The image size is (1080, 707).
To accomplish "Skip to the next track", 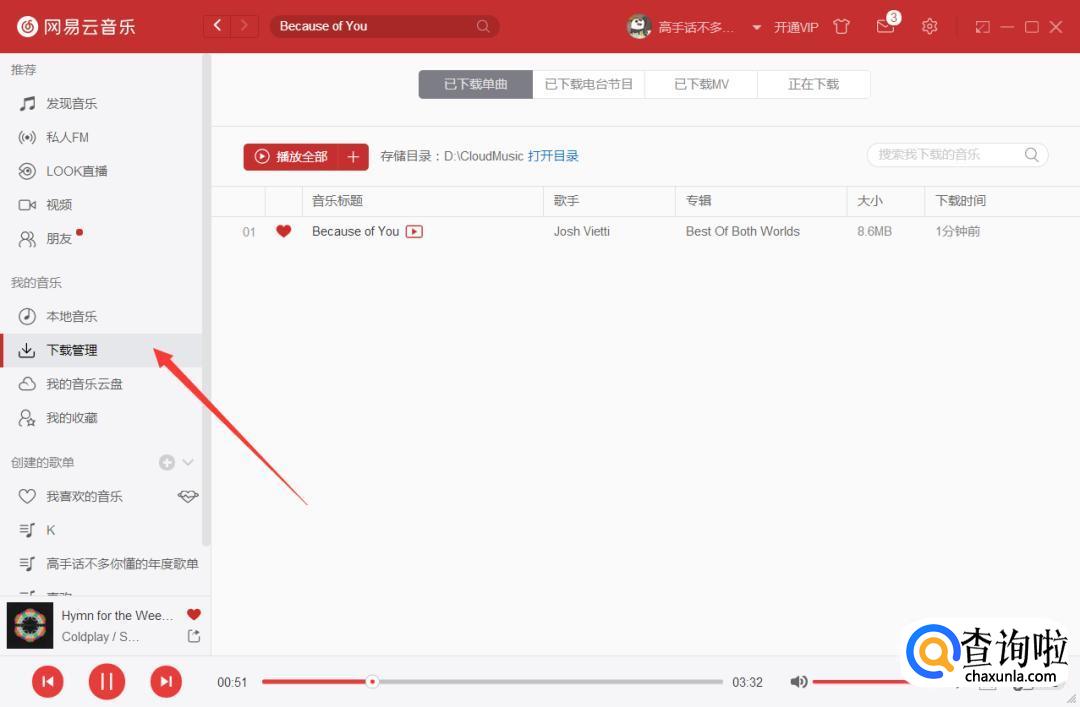I will click(x=166, y=682).
